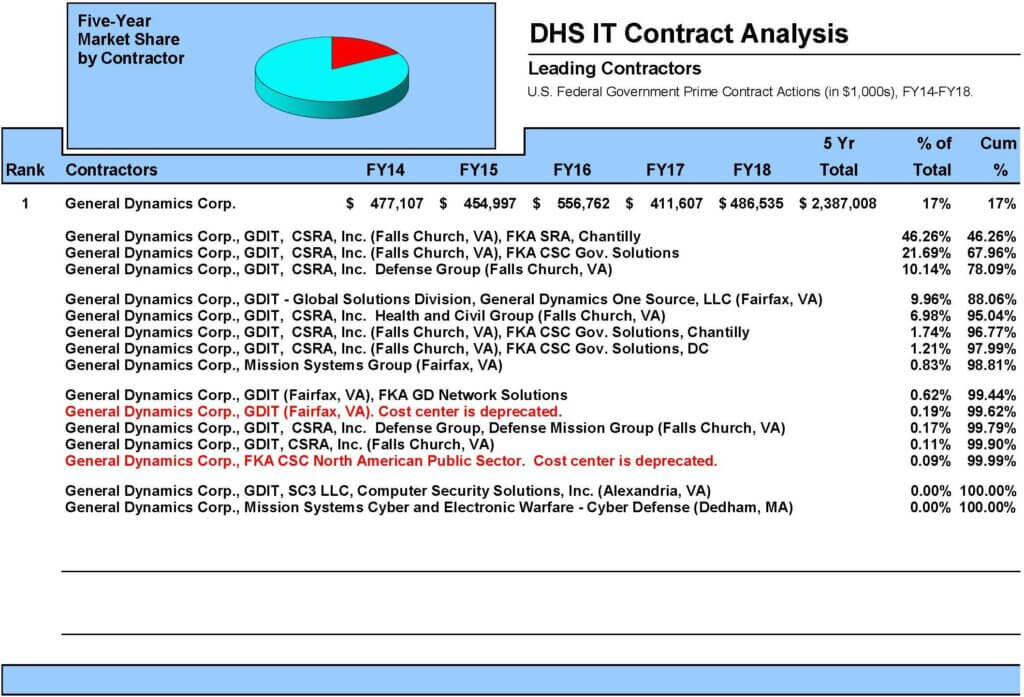Screen dimensions: 1024x697
Task: Click the 10.14% value
Action: pyautogui.click(x=926, y=269)
